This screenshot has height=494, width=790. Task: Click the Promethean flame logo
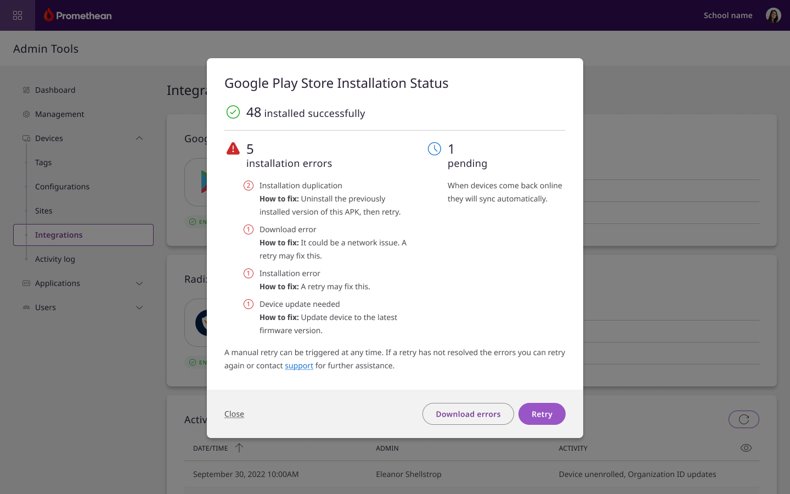pos(48,15)
